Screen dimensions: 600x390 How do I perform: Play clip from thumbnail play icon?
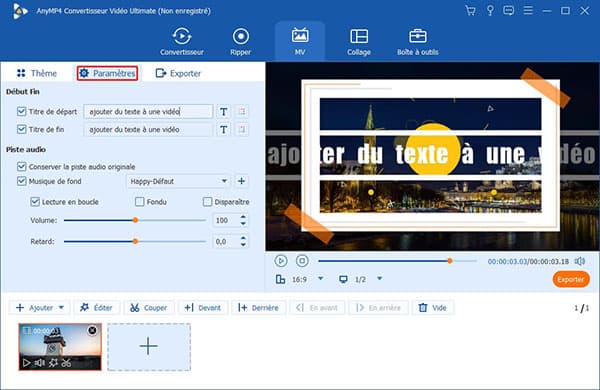pyautogui.click(x=26, y=362)
